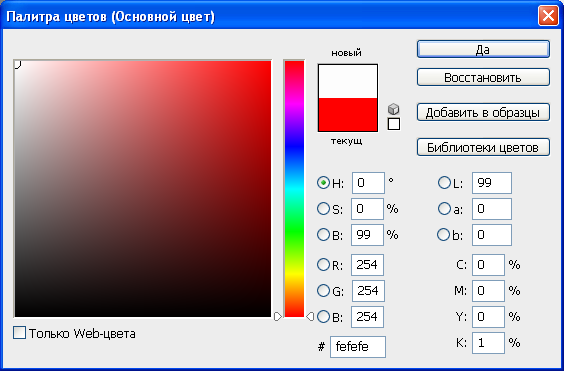The width and height of the screenshot is (564, 371).
Task: Click the vertical hue spectrum slider bar
Action: (x=294, y=189)
